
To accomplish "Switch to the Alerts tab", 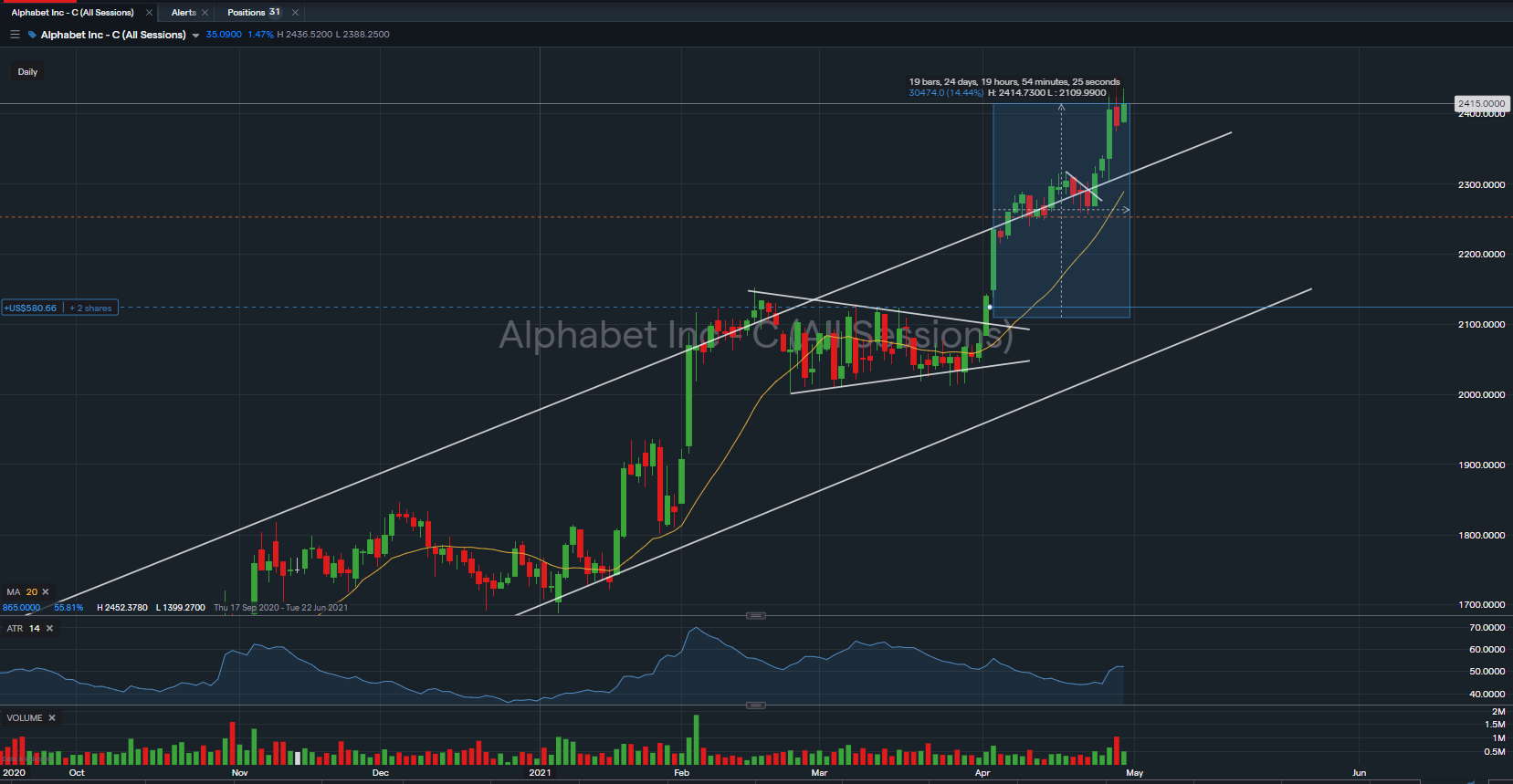I will click(x=184, y=13).
